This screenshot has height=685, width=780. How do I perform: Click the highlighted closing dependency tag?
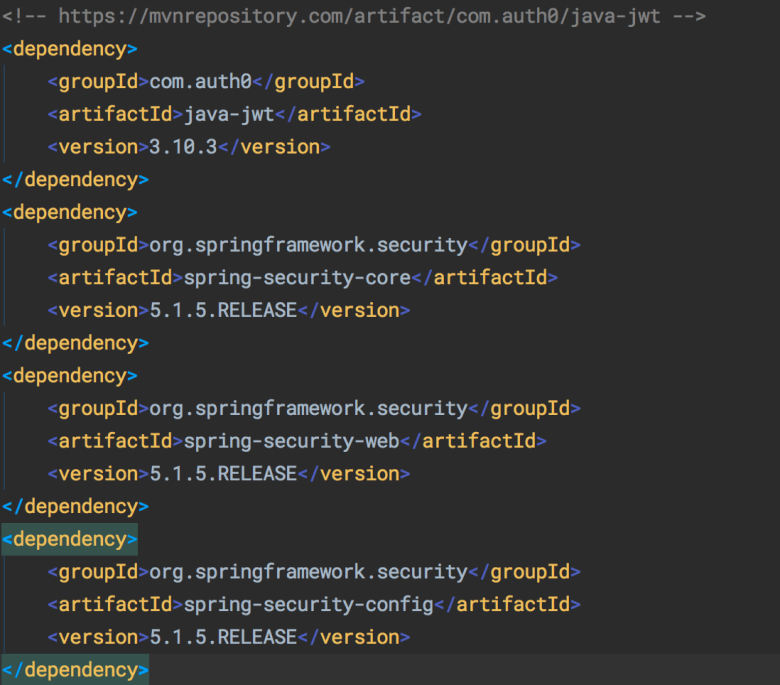tap(75, 670)
